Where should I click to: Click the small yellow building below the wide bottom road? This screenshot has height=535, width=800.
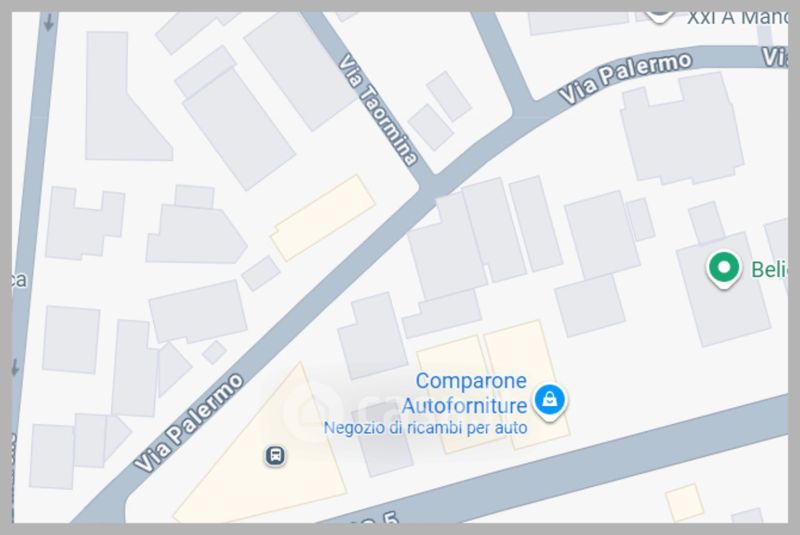[x=684, y=502]
